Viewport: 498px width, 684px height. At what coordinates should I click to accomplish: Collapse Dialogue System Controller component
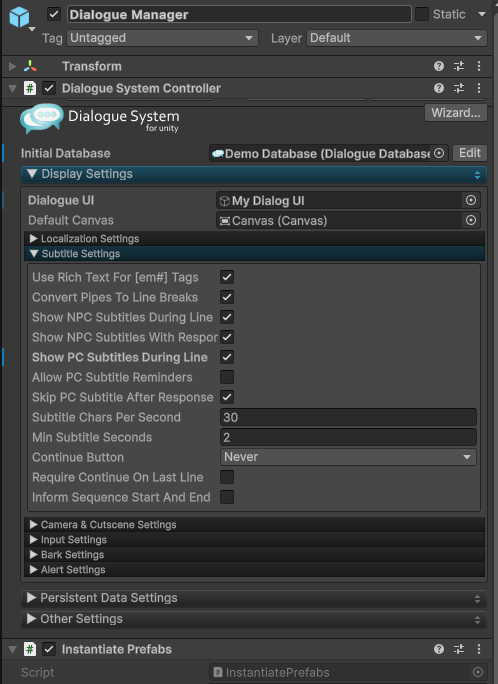(x=13, y=89)
